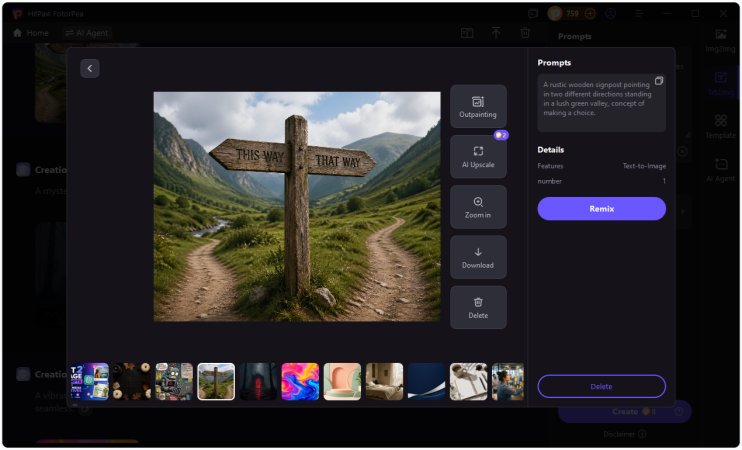The height and width of the screenshot is (450, 742).
Task: Select the Zoom in tool
Action: [x=478, y=207]
